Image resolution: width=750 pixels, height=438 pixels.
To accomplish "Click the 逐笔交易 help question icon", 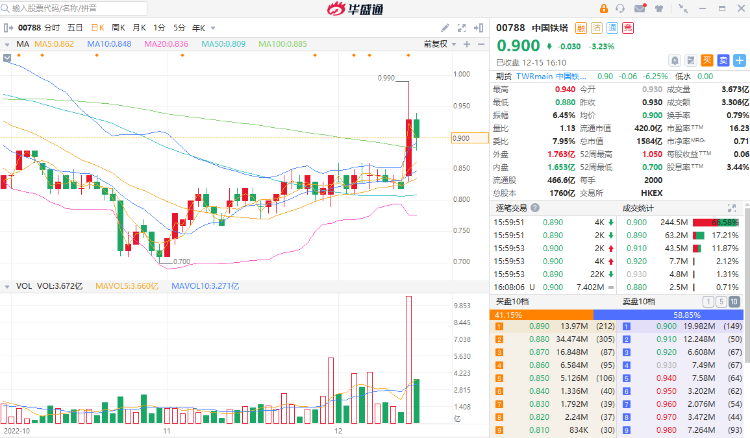I will (x=535, y=208).
